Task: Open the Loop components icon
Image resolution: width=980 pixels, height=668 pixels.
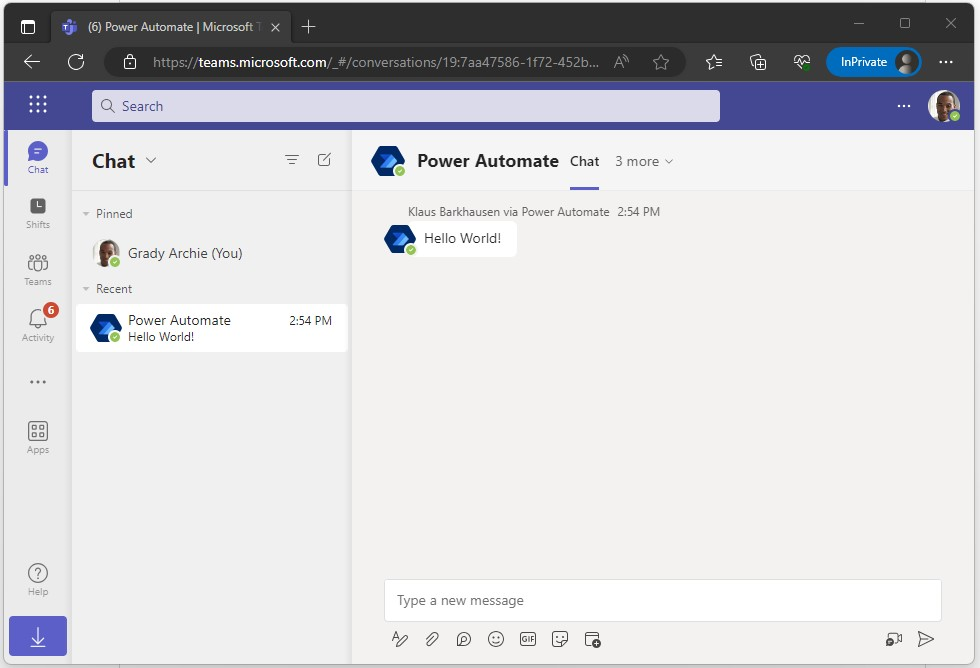Action: (464, 639)
